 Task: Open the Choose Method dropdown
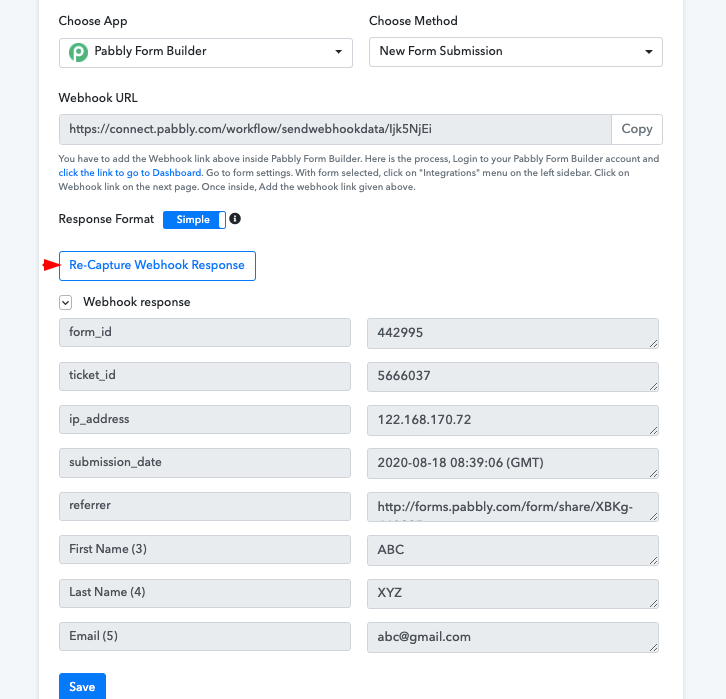[516, 52]
